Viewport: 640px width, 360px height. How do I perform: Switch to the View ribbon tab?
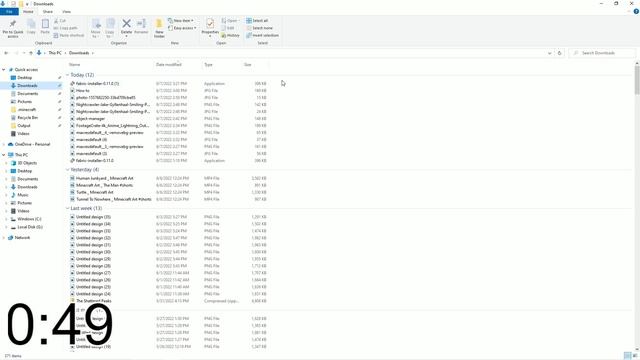pyautogui.click(x=66, y=11)
